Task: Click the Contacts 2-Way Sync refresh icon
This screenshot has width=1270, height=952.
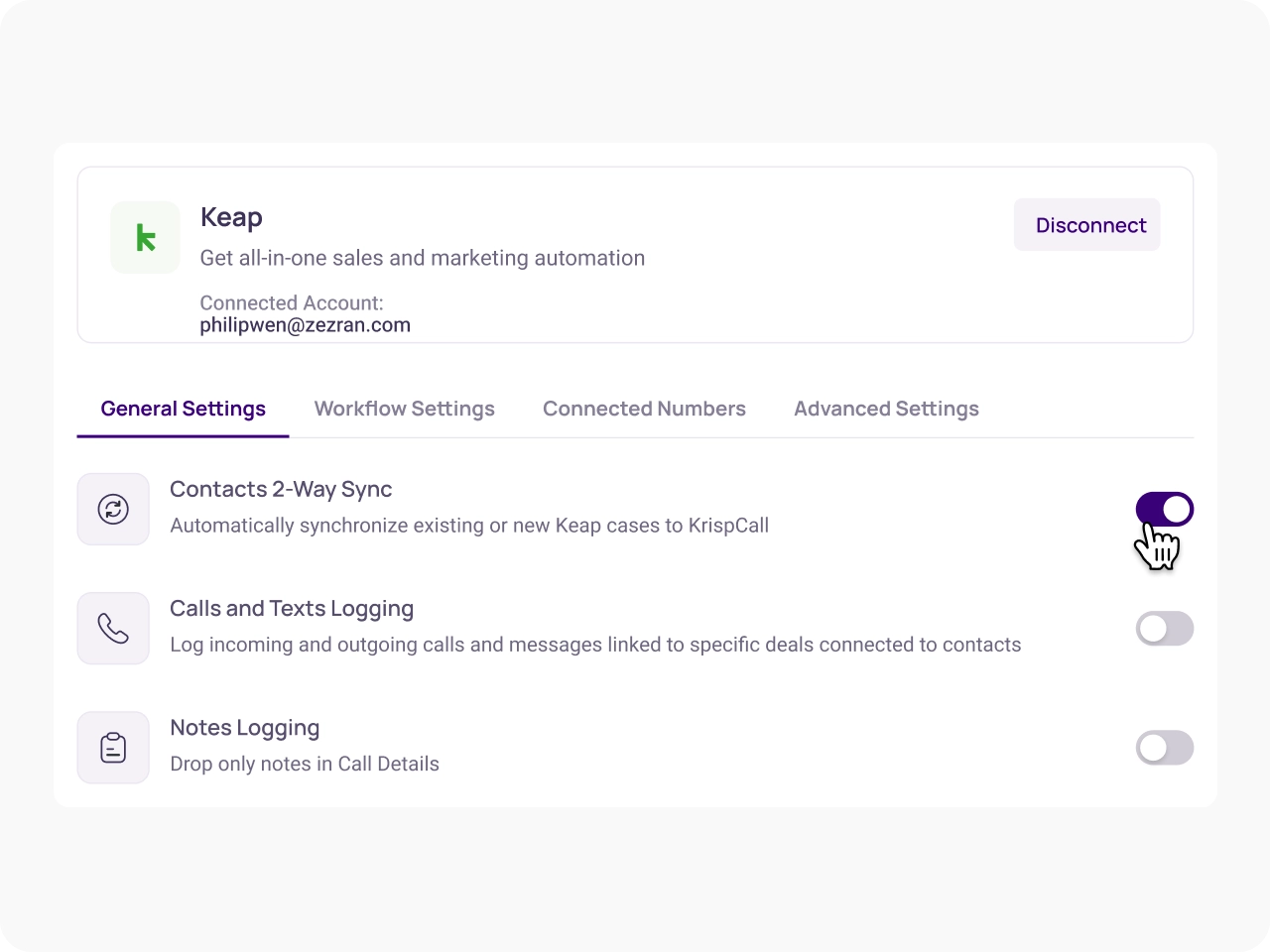Action: pyautogui.click(x=113, y=509)
